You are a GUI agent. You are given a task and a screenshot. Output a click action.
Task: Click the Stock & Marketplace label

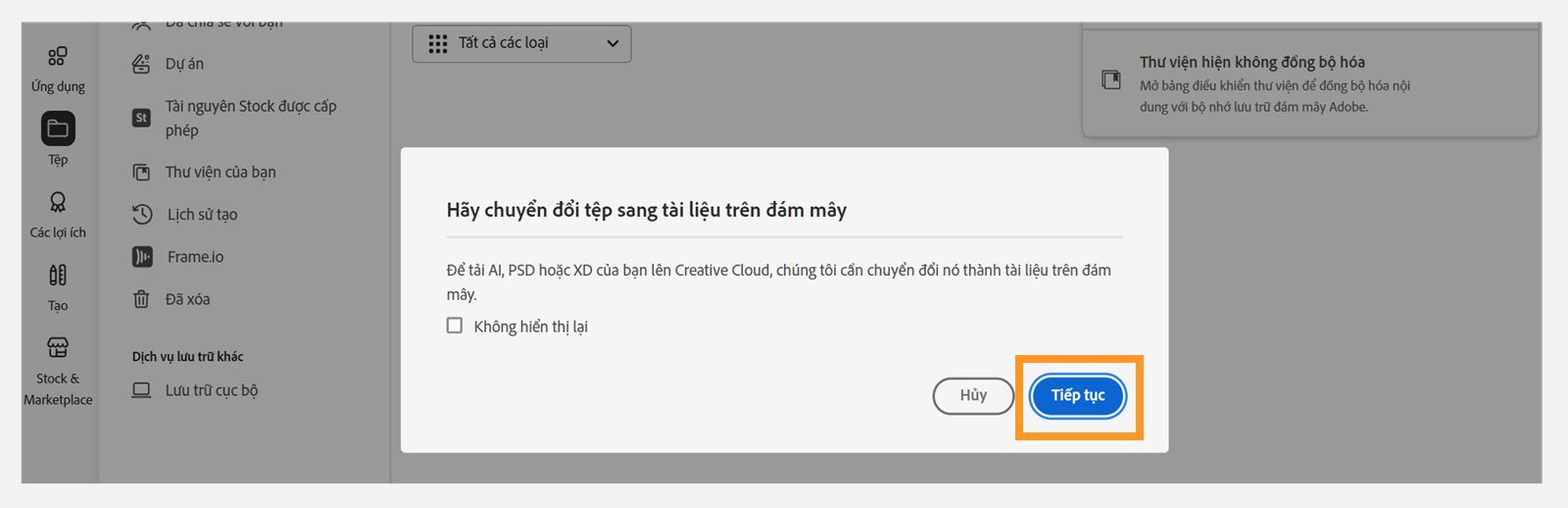pos(58,389)
